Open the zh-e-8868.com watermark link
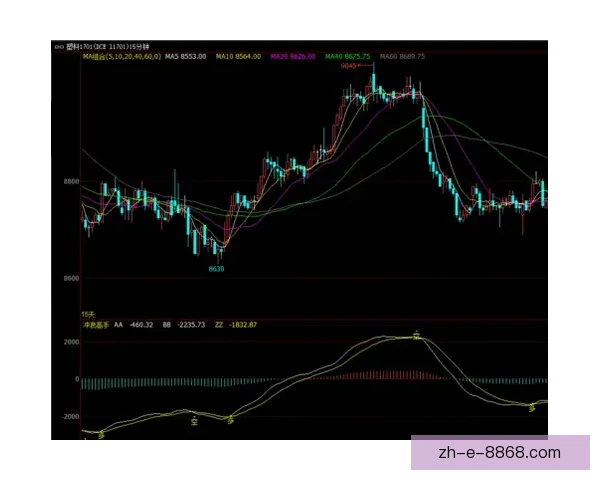 (500, 453)
